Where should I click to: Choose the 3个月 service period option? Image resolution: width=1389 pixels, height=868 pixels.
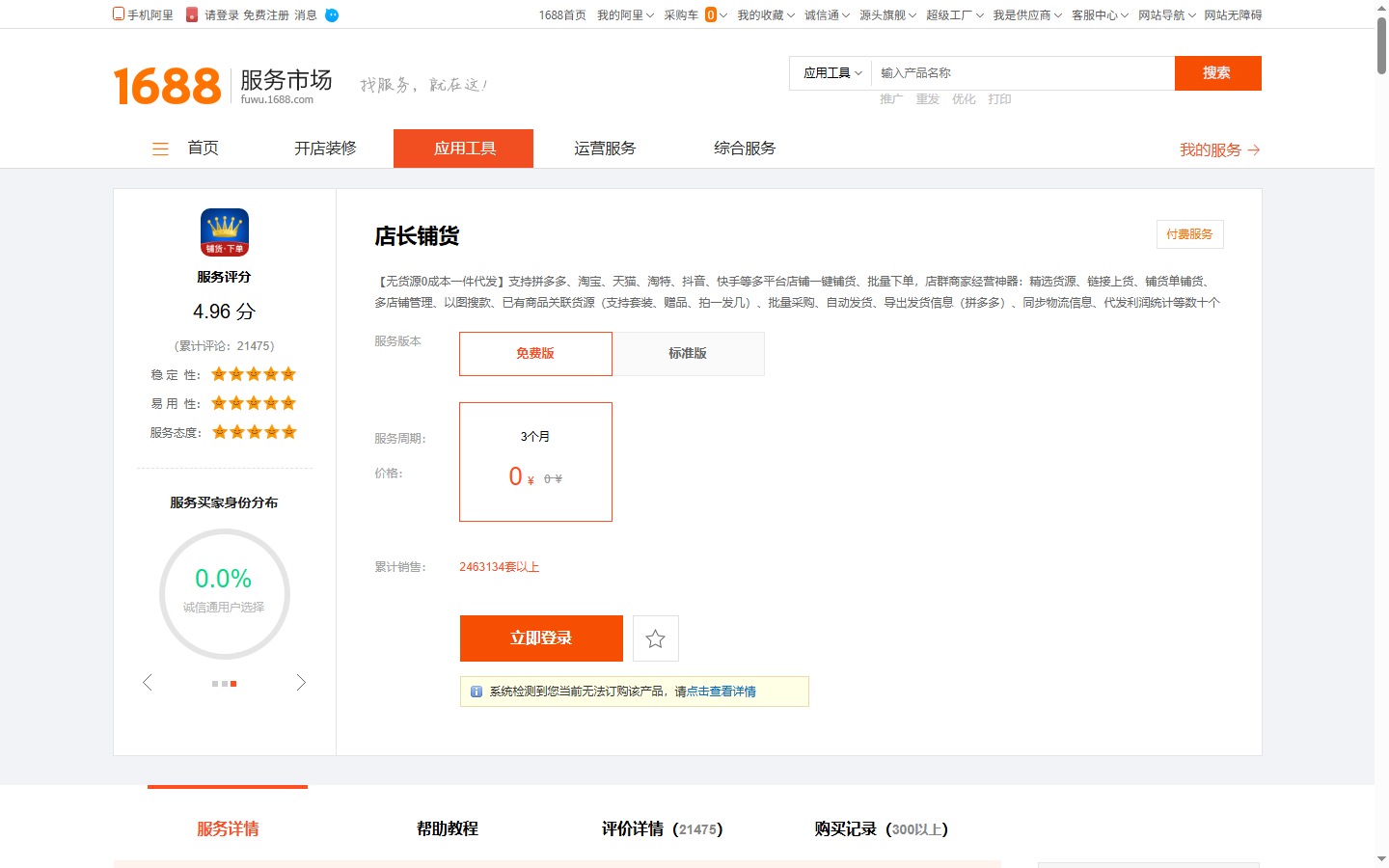click(x=535, y=462)
